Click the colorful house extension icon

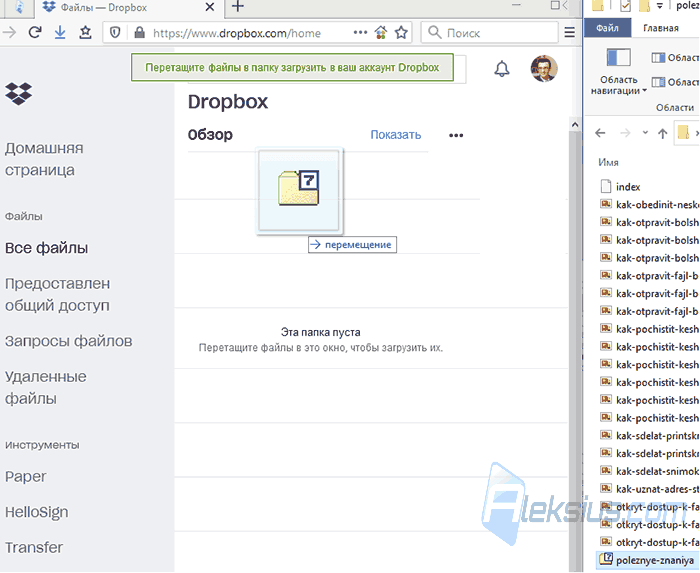pyautogui.click(x=381, y=33)
